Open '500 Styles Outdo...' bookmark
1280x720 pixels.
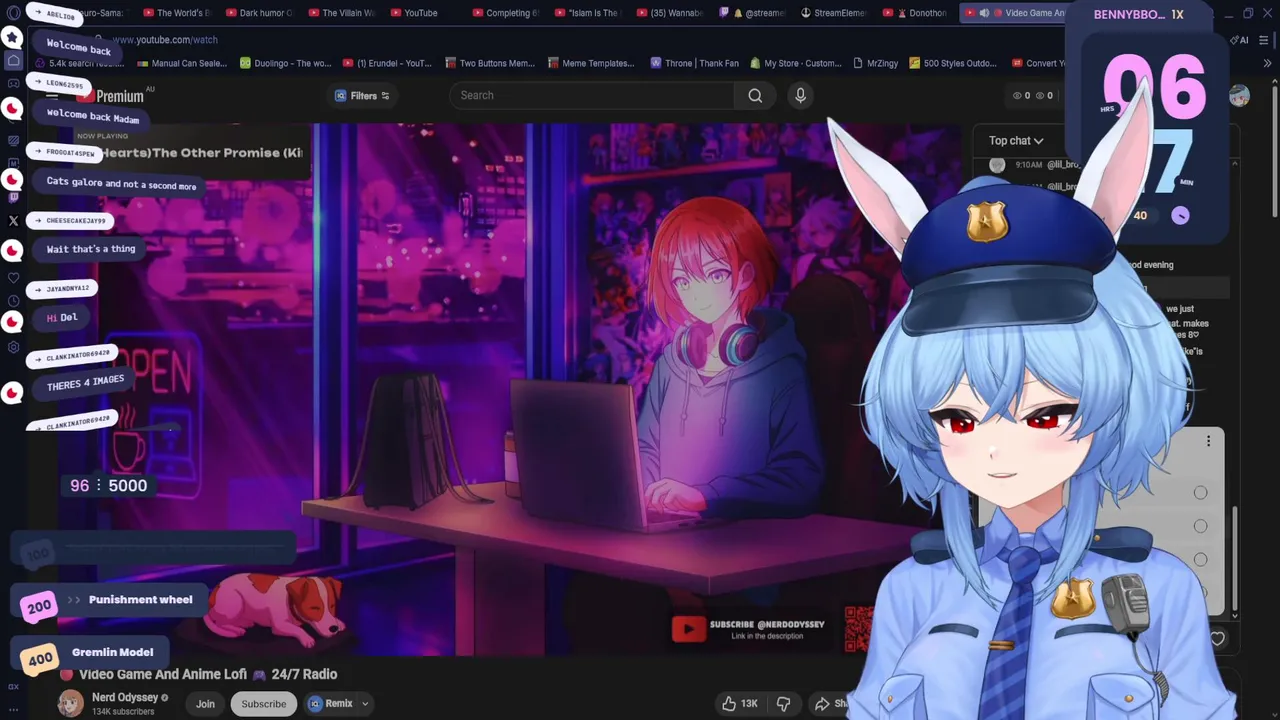(953, 63)
